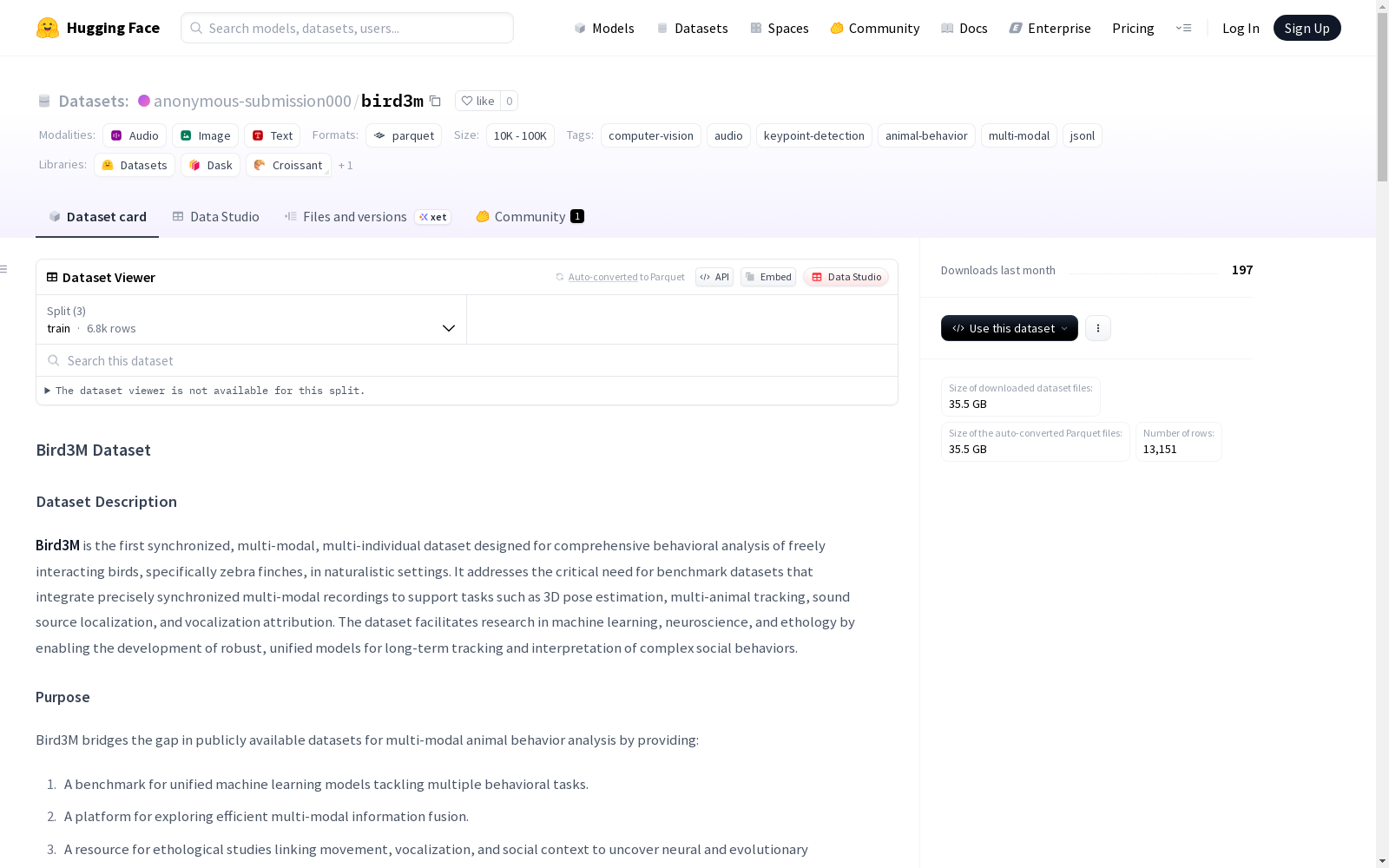This screenshot has height=868, width=1389.
Task: Click the Embed button
Action: [x=768, y=277]
